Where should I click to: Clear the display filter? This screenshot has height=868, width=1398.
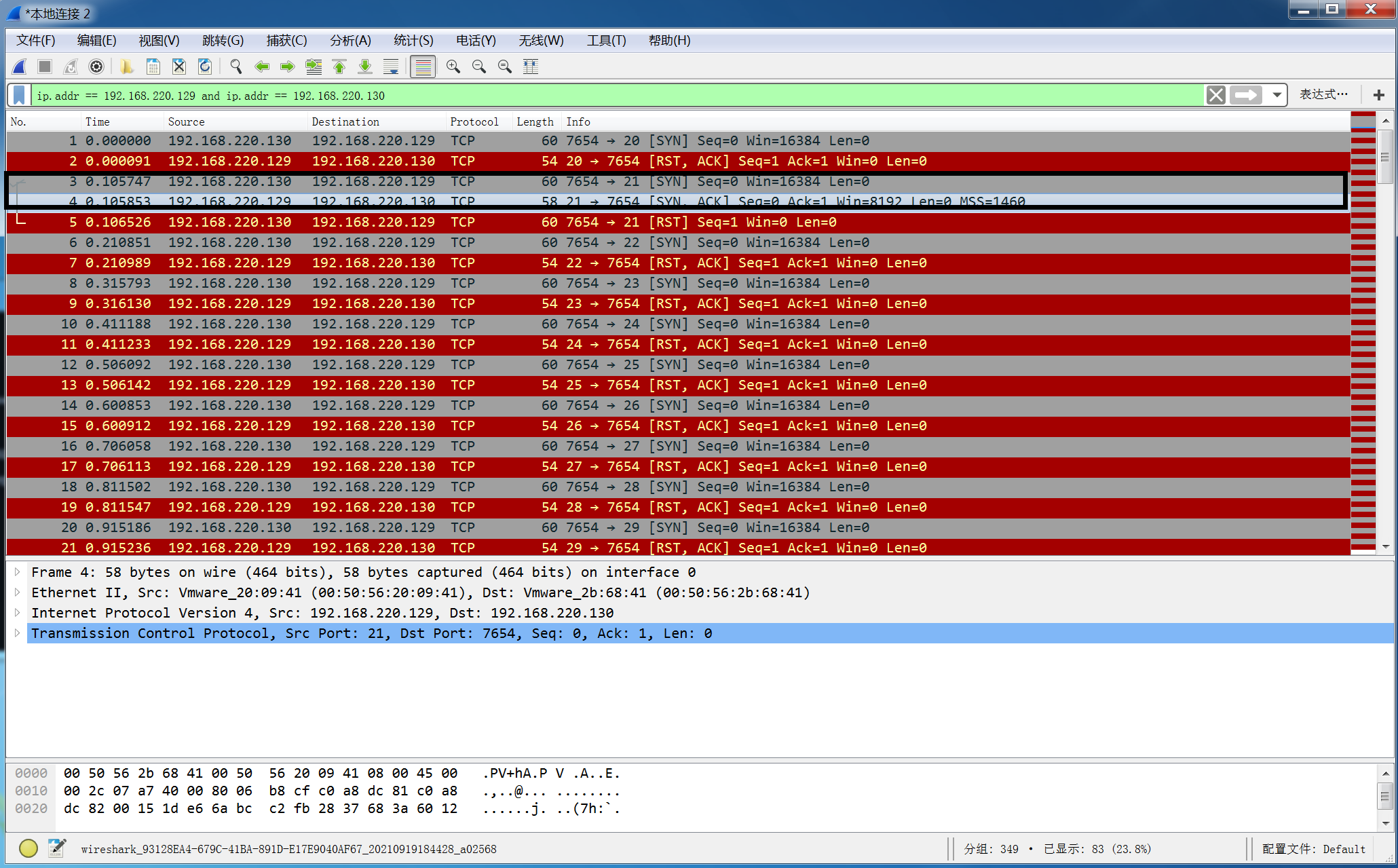pyautogui.click(x=1216, y=95)
